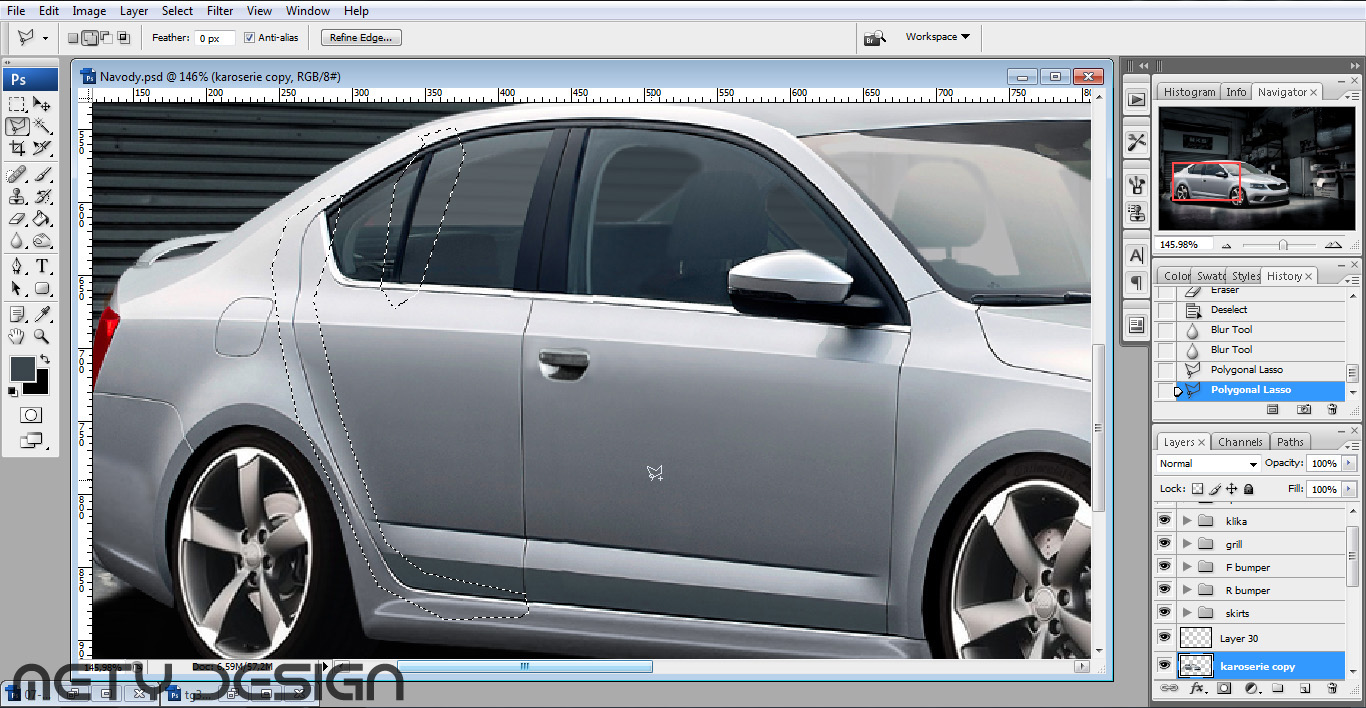Select the Crop tool
The image size is (1366, 708).
[17, 148]
